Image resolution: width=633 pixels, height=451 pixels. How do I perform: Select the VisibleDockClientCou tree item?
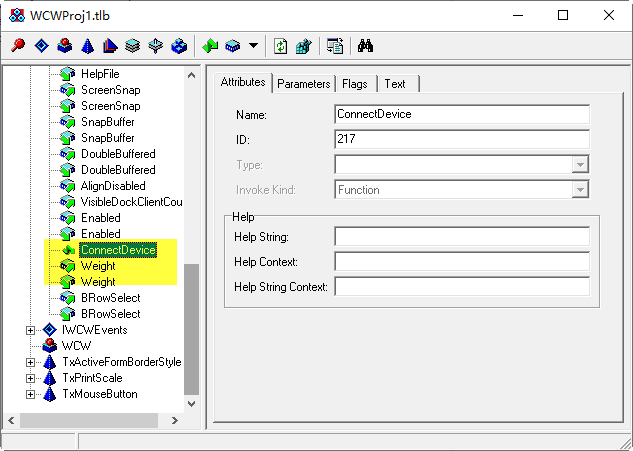pos(132,202)
